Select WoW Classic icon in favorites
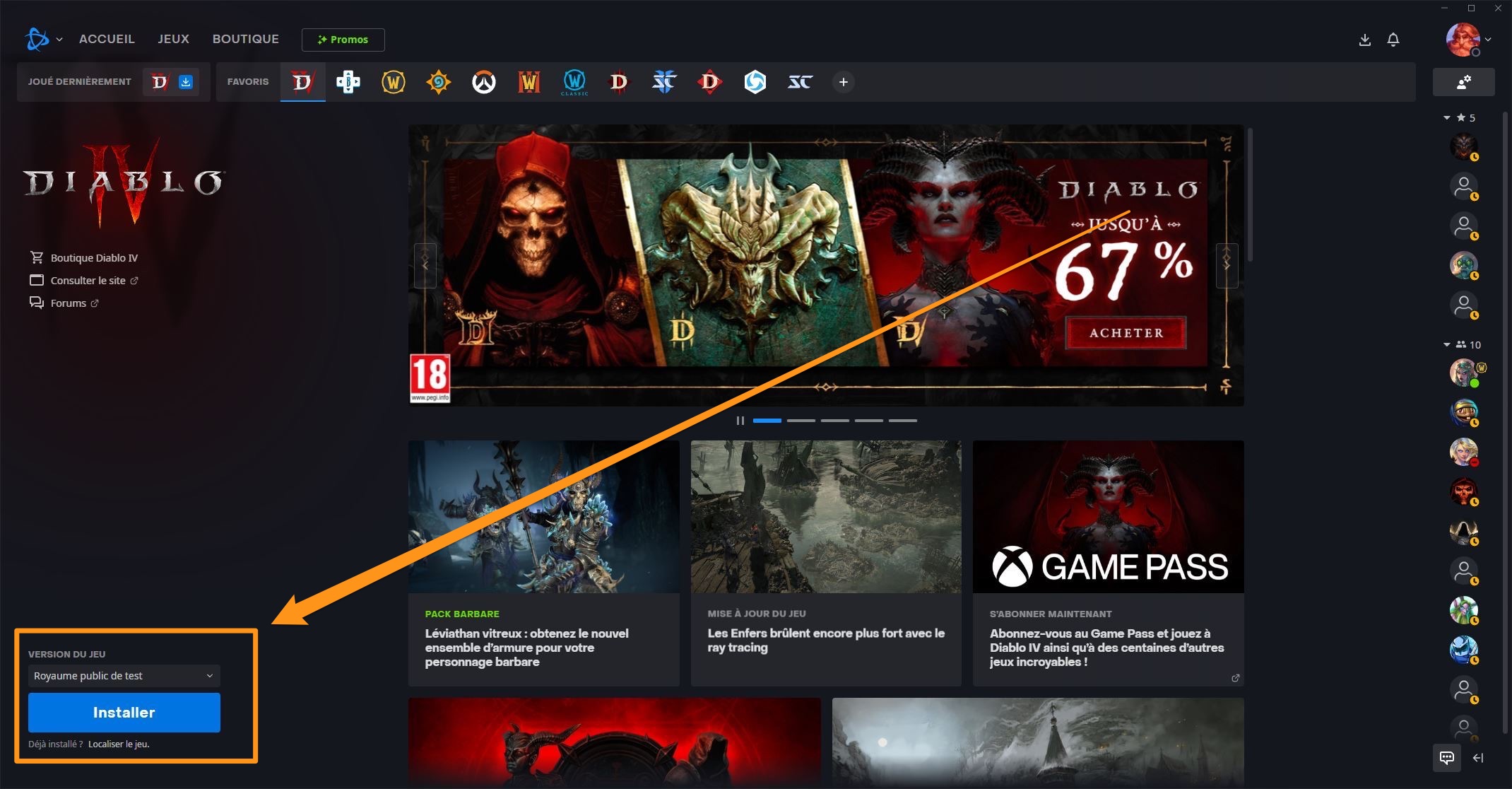 point(574,82)
